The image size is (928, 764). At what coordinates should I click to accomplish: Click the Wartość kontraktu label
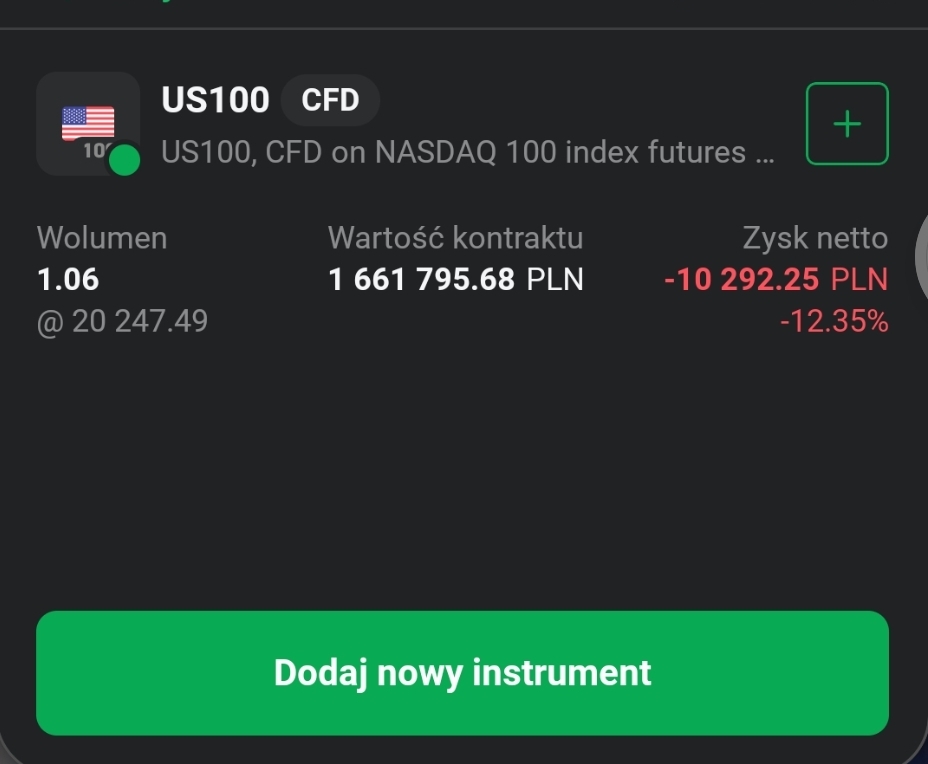coord(455,238)
